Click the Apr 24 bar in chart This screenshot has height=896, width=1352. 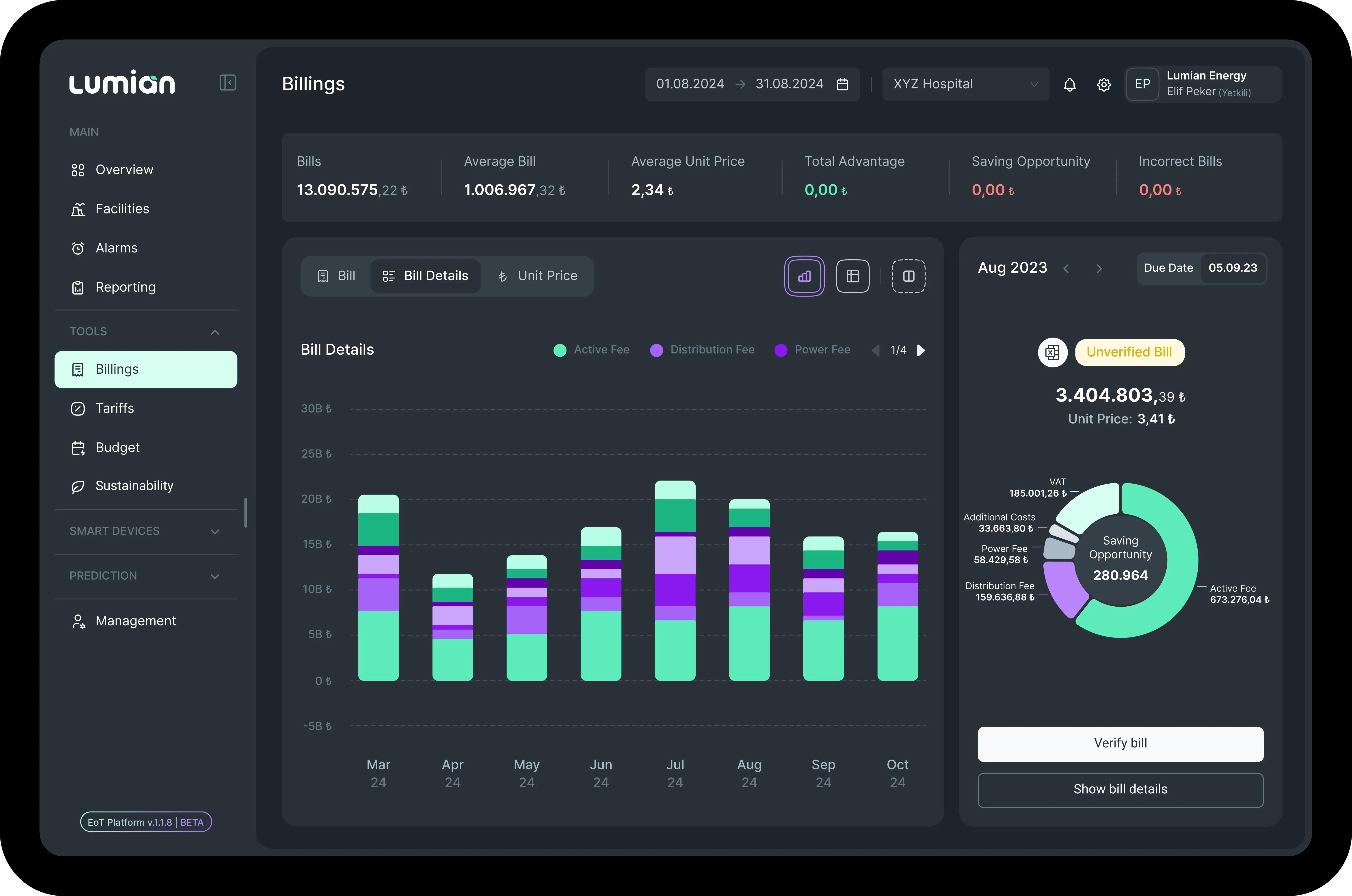pyautogui.click(x=452, y=627)
